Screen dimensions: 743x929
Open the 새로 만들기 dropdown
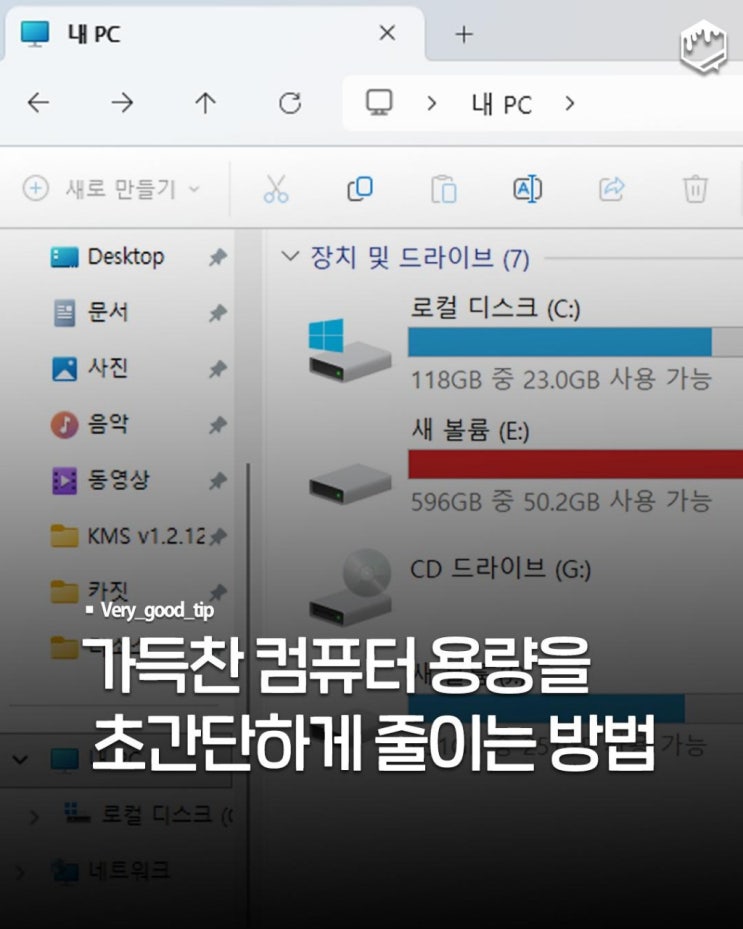111,189
